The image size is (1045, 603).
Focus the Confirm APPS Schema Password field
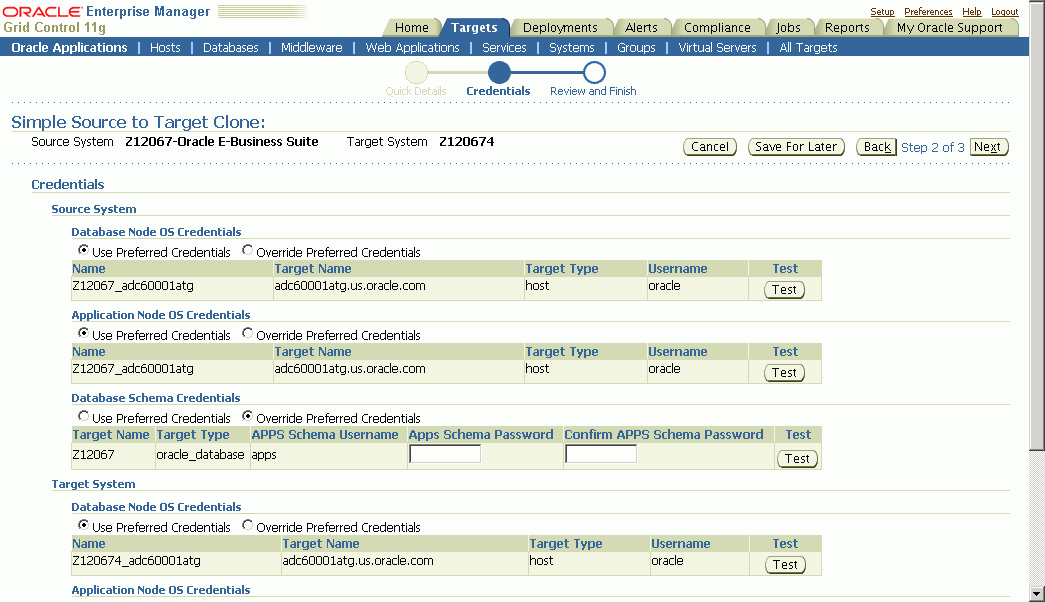point(601,454)
